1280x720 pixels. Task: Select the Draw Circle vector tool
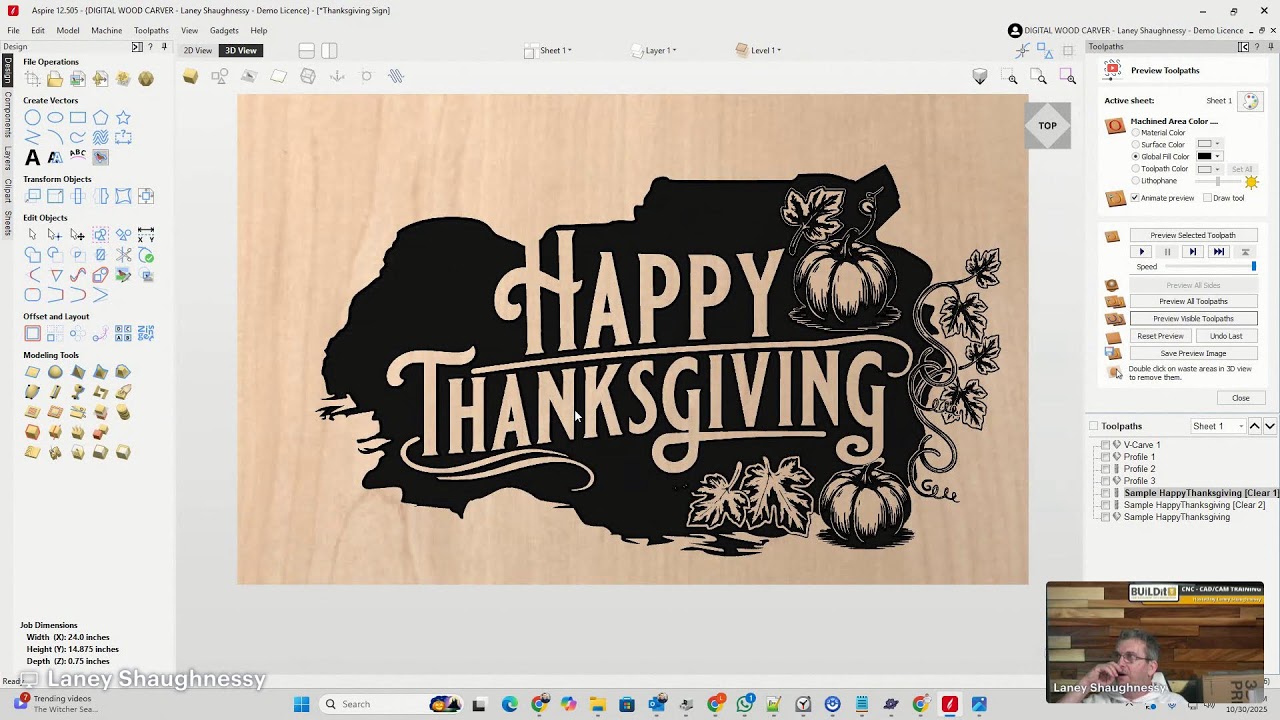pyautogui.click(x=33, y=118)
